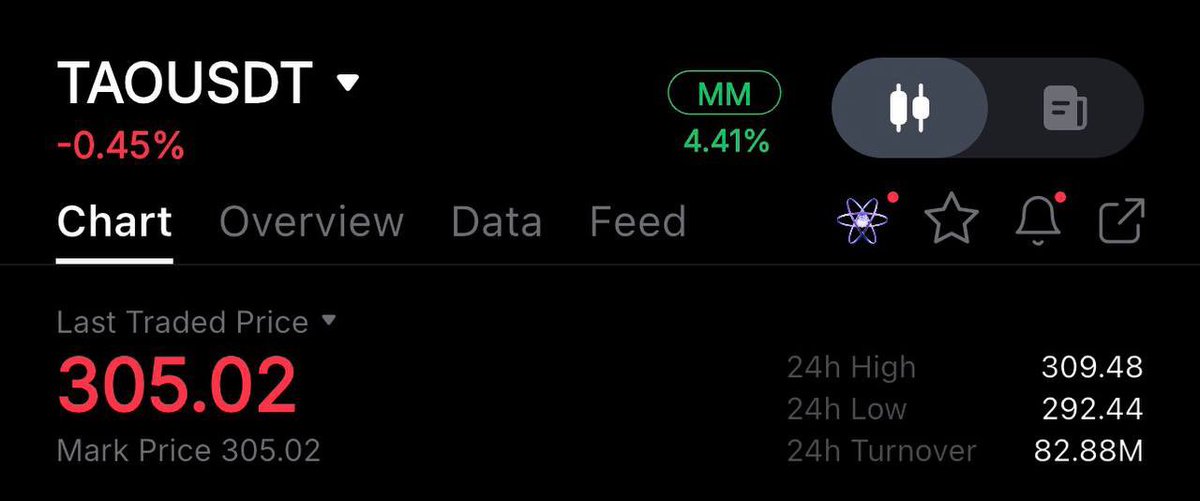Open the Data tab
Screen dimensions: 1200x501
tap(496, 221)
